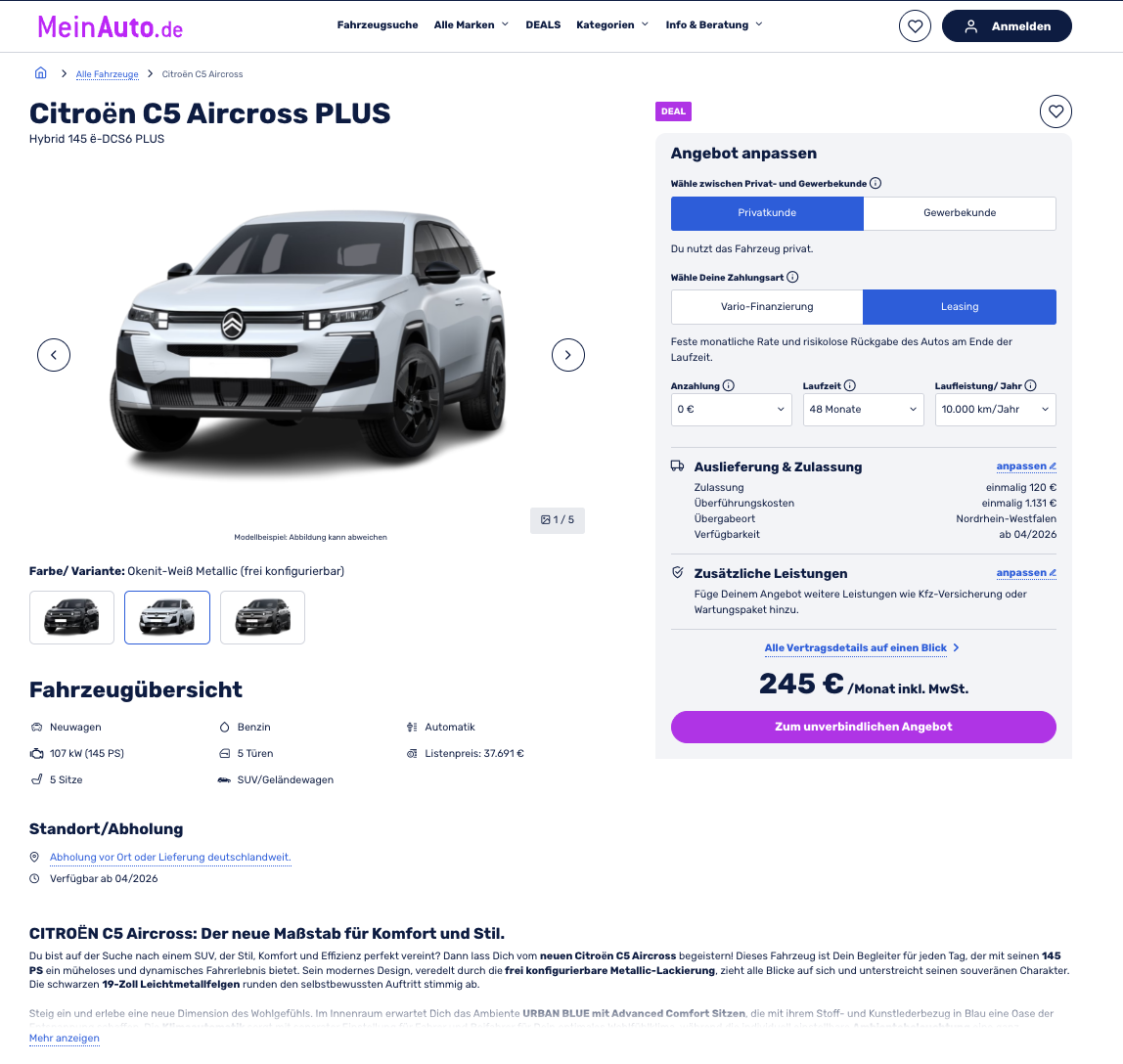Show next car image with right arrow

coord(568,355)
